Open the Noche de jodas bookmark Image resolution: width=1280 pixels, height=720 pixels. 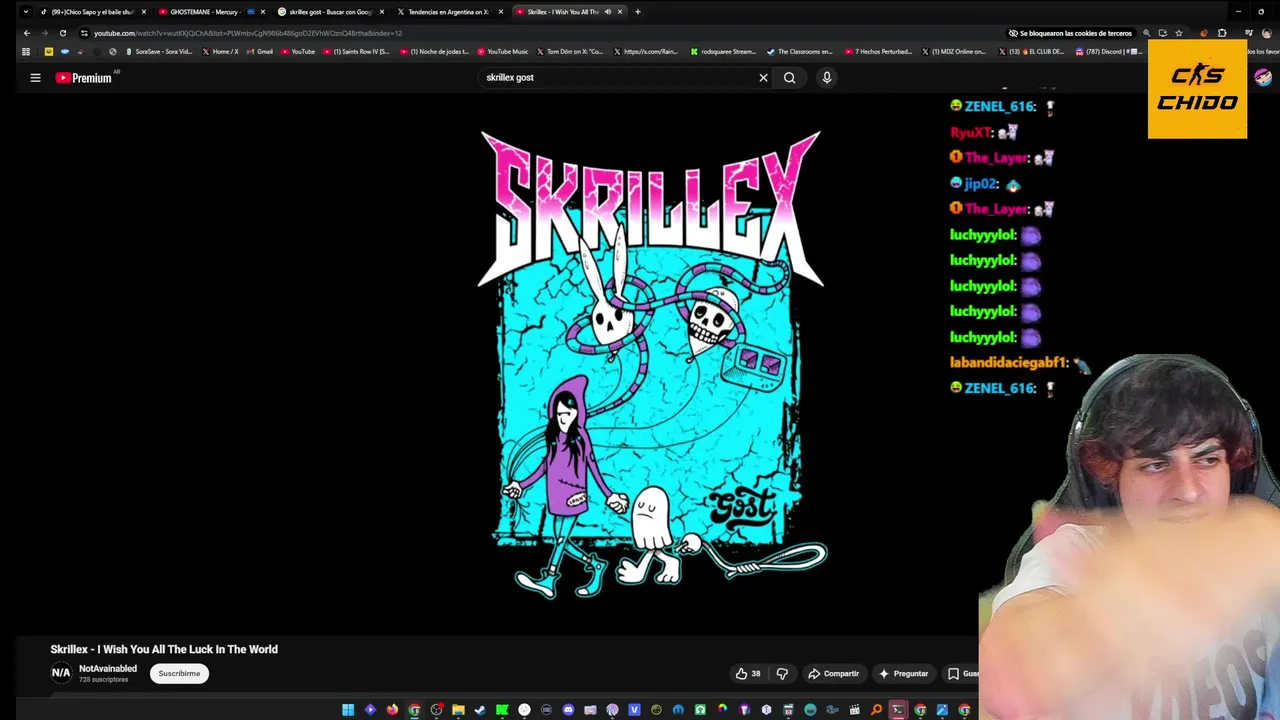pos(434,51)
